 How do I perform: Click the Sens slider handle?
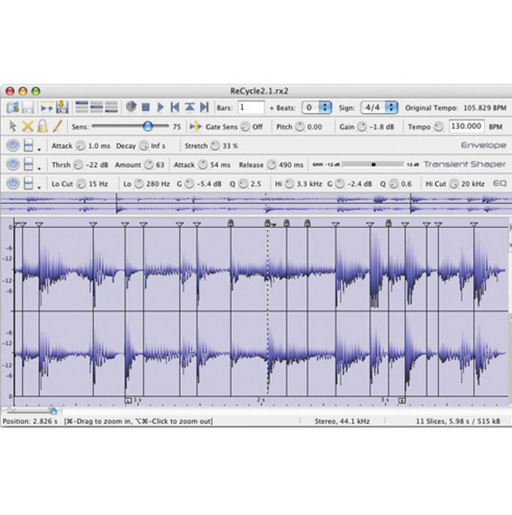(148, 126)
